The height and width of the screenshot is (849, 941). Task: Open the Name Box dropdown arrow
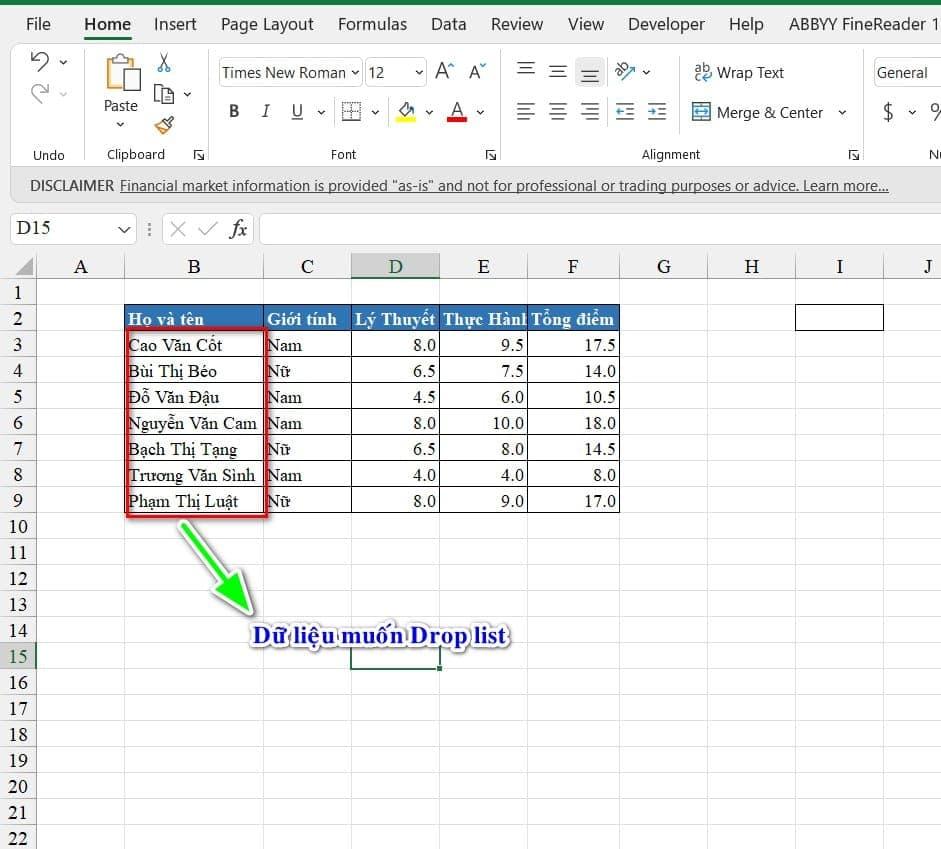(x=124, y=229)
